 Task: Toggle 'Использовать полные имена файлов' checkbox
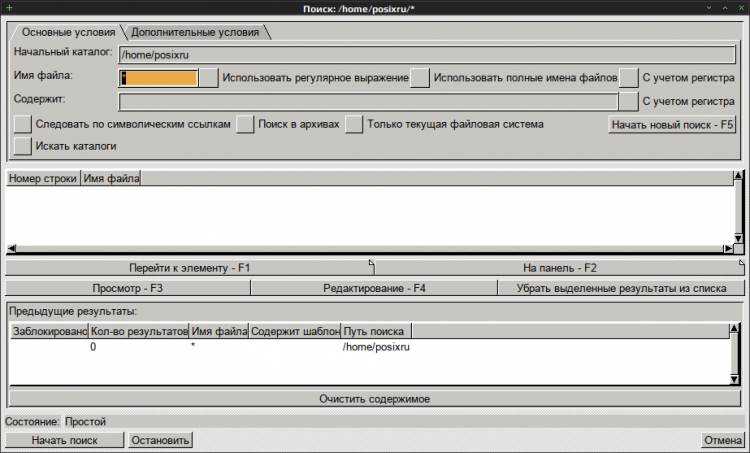[421, 77]
